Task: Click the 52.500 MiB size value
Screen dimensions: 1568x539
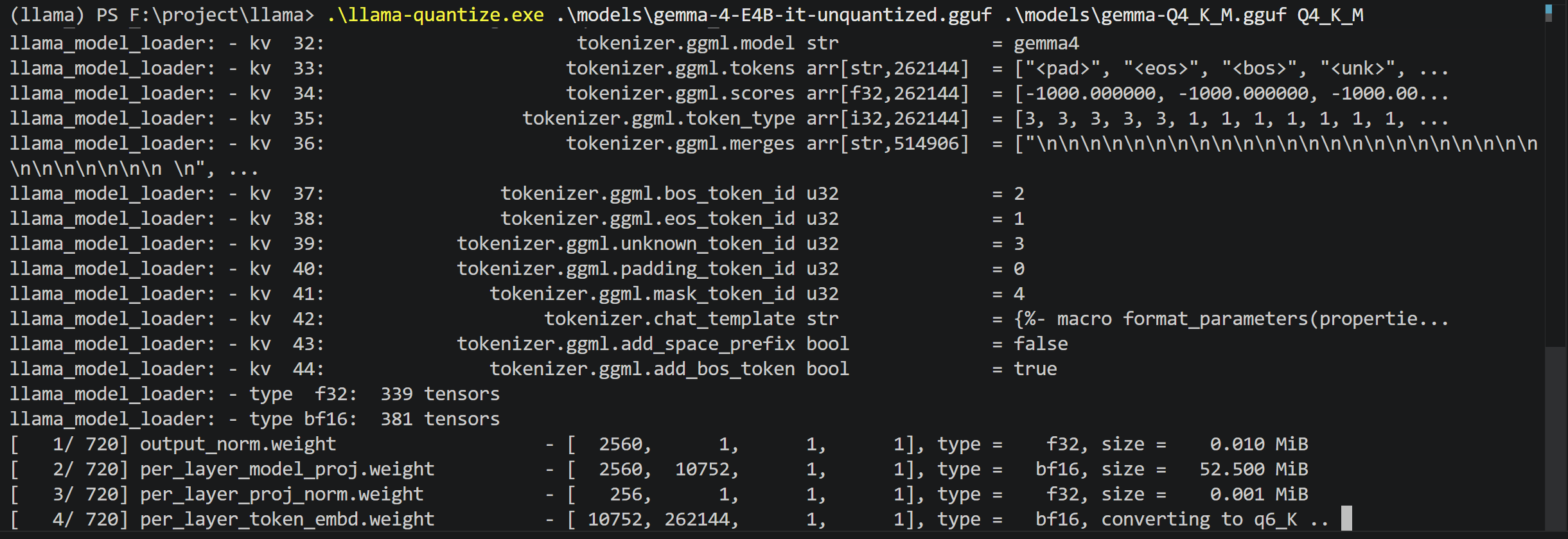Action: [x=1253, y=469]
